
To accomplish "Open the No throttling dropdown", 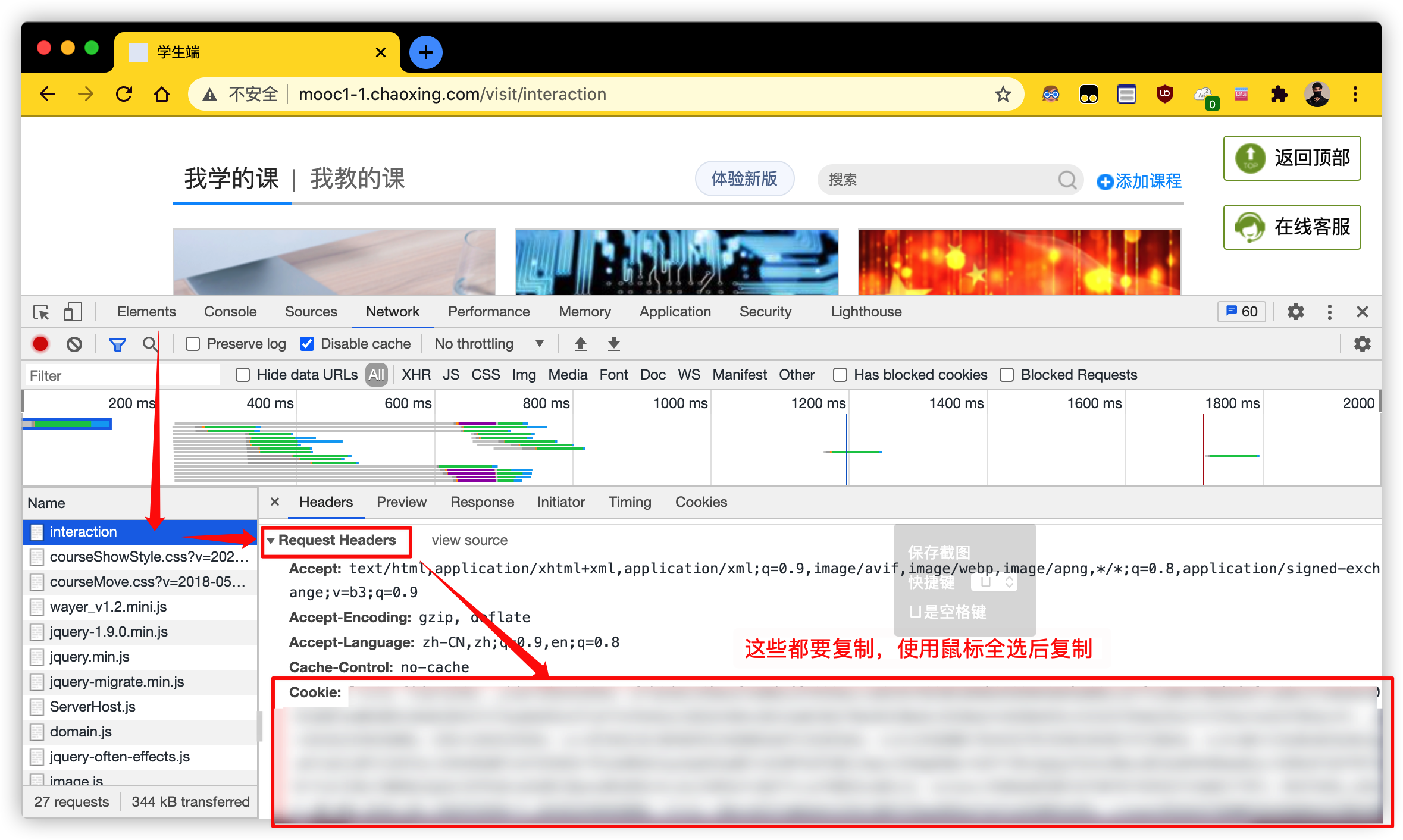I will click(x=488, y=344).
